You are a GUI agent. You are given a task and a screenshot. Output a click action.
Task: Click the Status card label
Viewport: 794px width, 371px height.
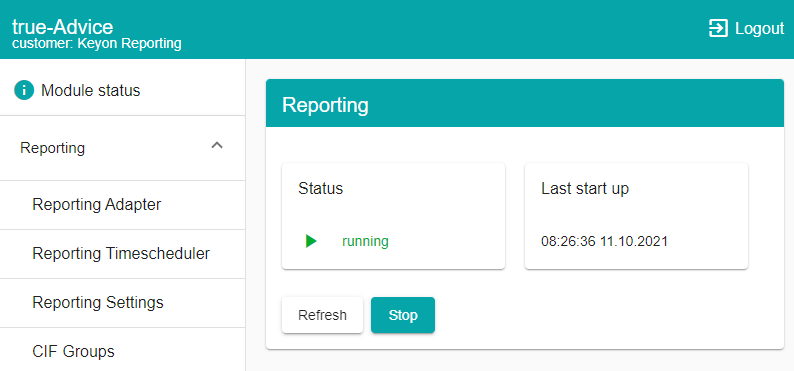[x=321, y=188]
